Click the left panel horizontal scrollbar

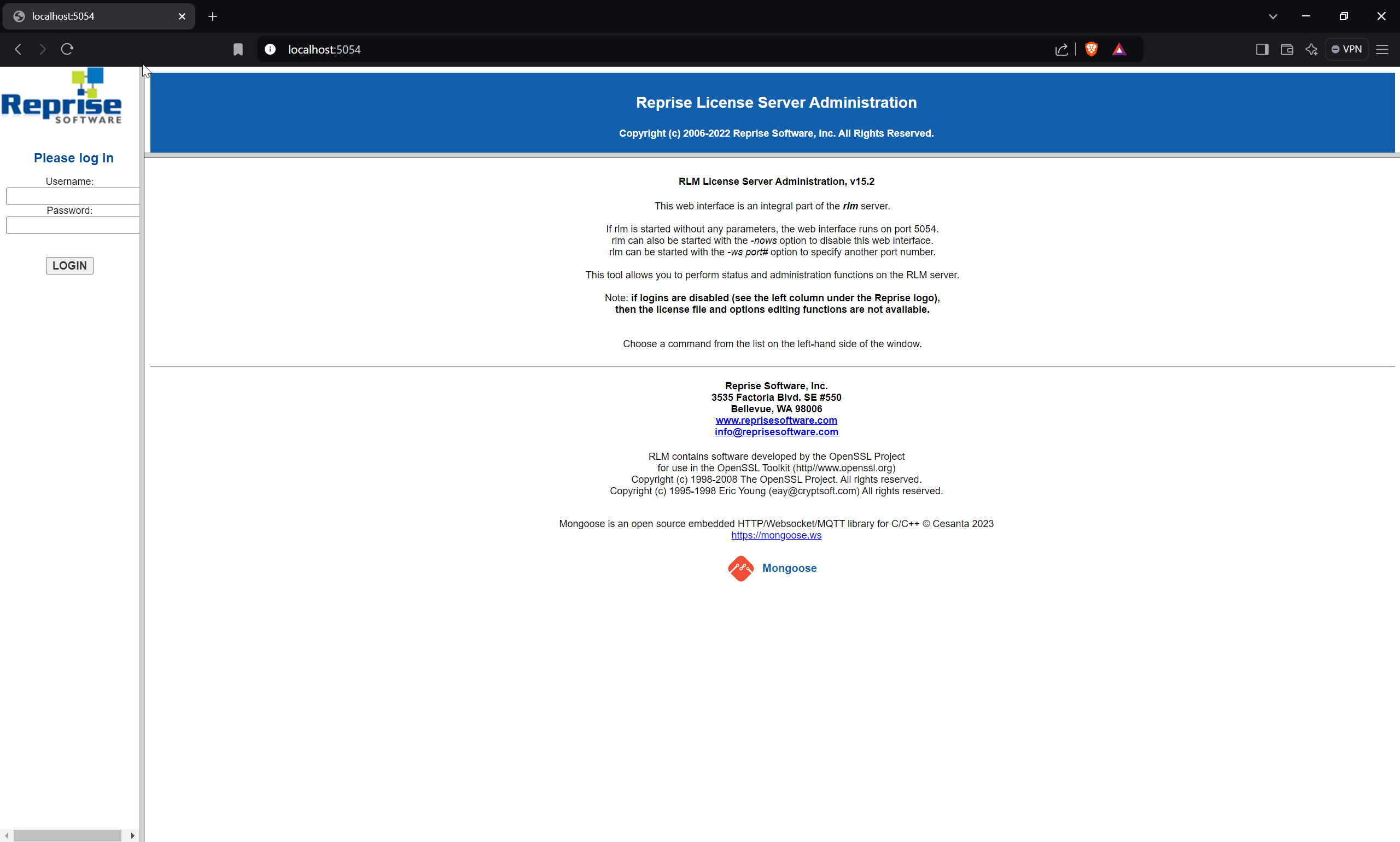coord(67,835)
